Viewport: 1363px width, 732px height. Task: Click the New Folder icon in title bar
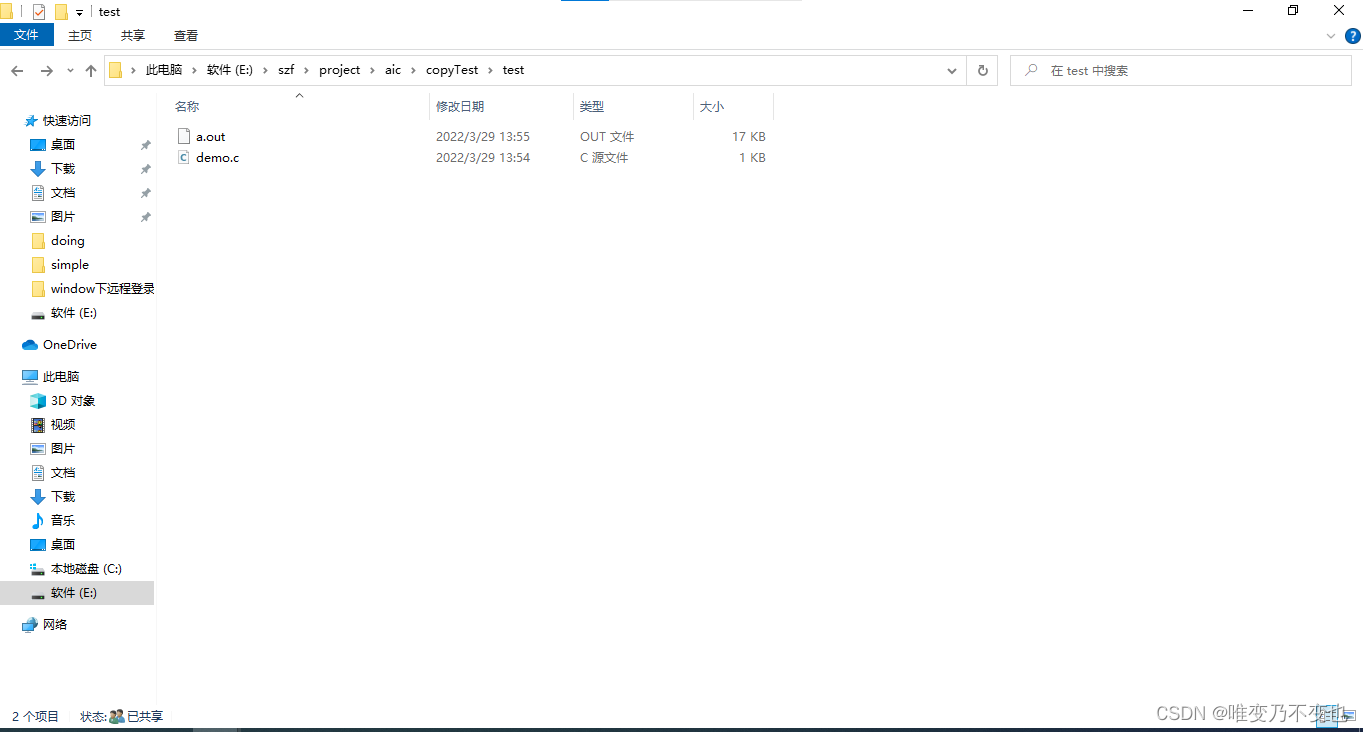tap(61, 12)
